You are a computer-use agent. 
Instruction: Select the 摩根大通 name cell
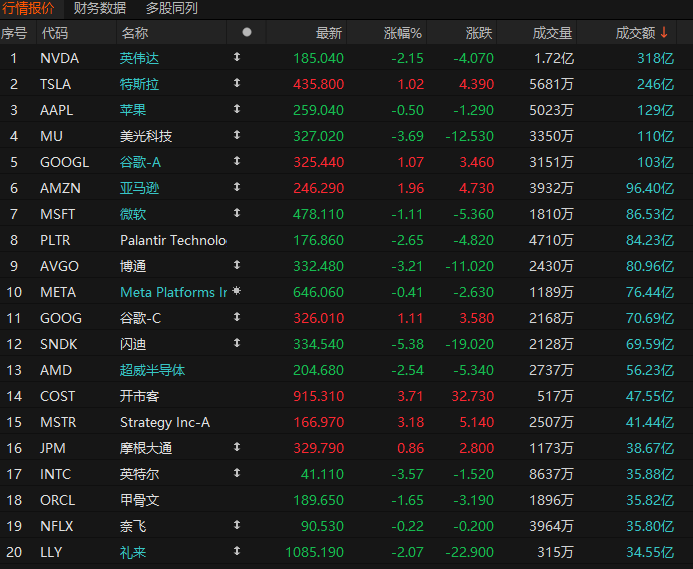(146, 448)
